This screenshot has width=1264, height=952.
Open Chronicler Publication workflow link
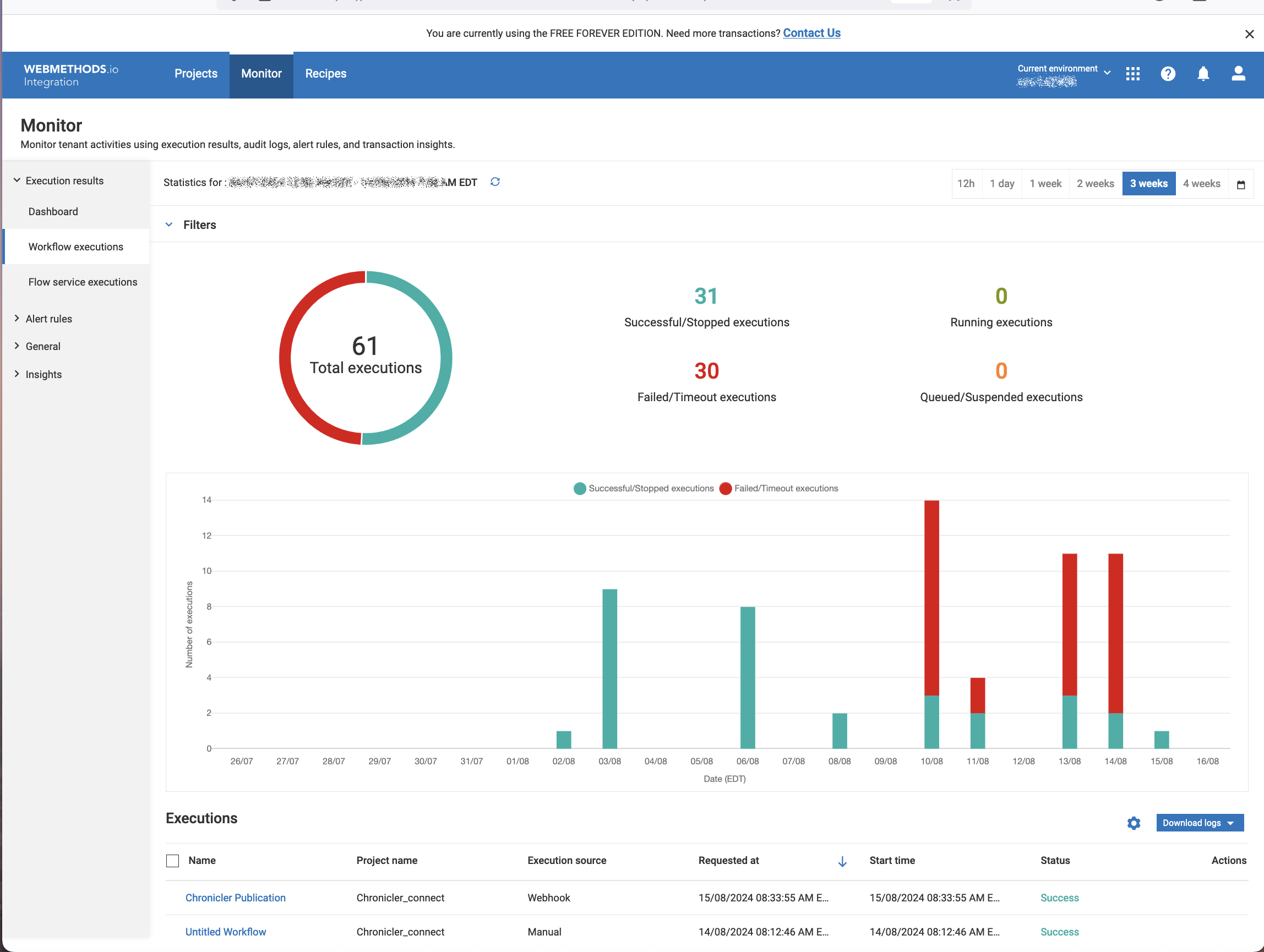235,898
